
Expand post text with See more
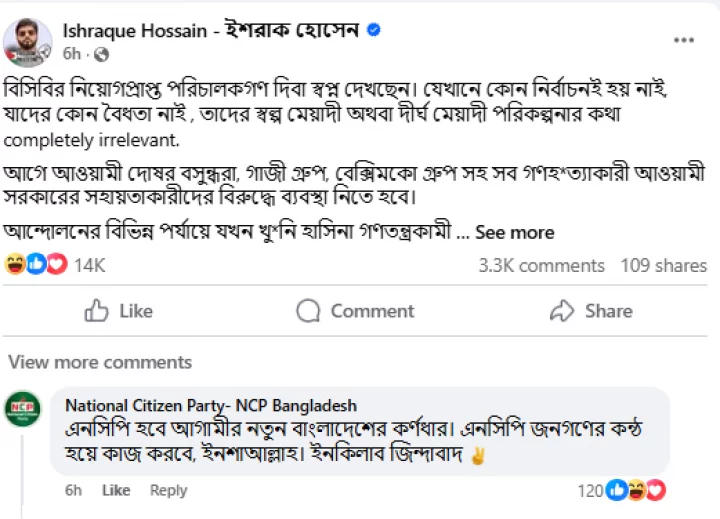tap(514, 232)
